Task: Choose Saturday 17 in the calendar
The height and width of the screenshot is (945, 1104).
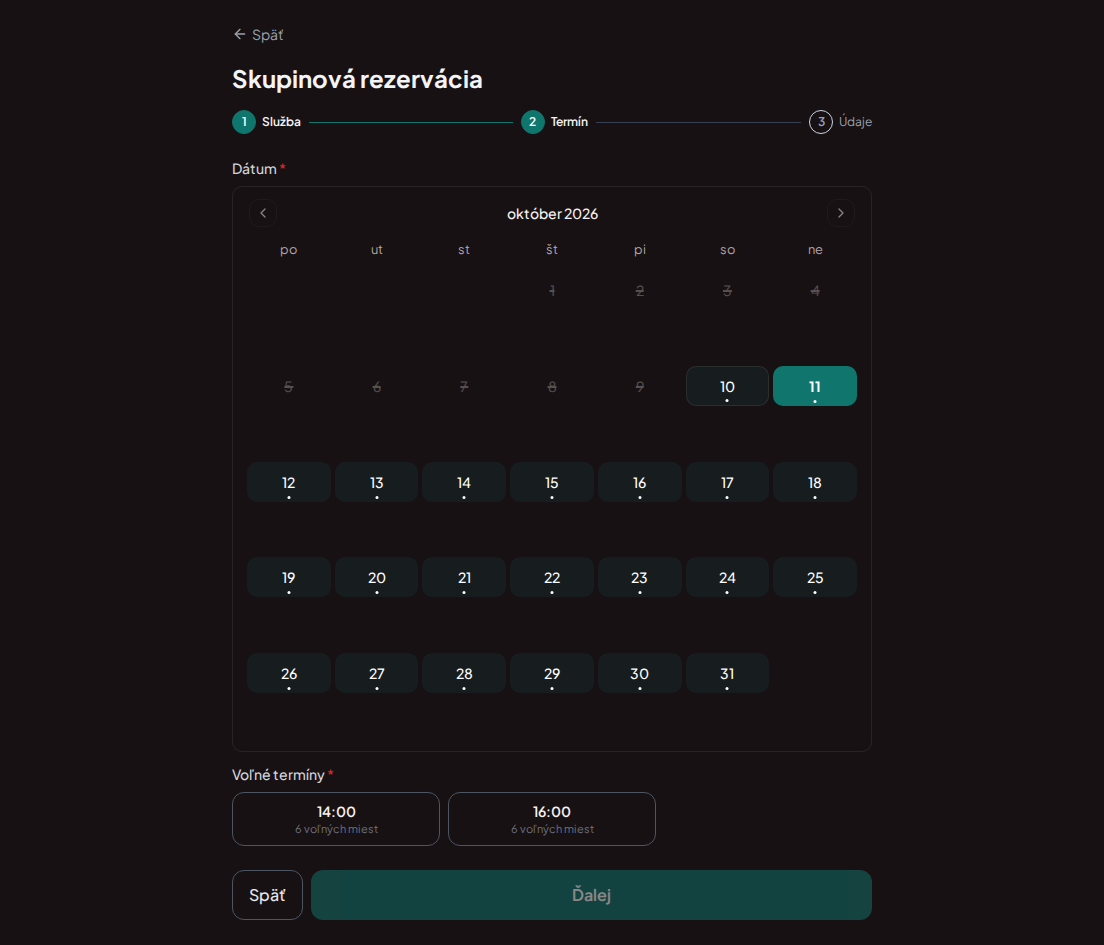Action: pos(727,482)
